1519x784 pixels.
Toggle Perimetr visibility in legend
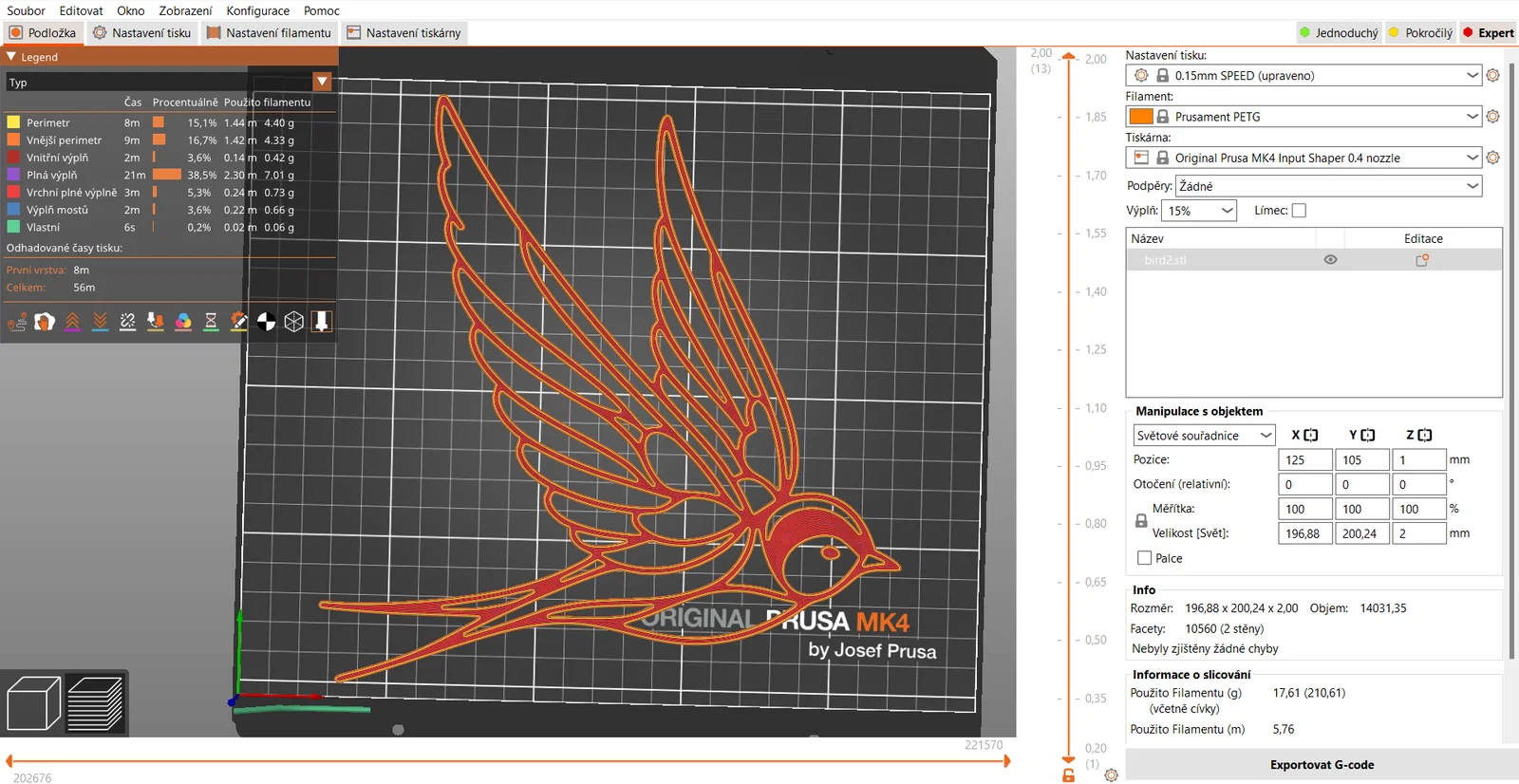click(x=14, y=122)
